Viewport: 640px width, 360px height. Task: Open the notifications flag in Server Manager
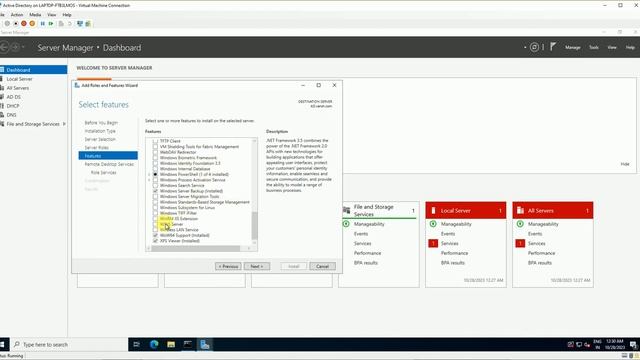click(x=553, y=47)
